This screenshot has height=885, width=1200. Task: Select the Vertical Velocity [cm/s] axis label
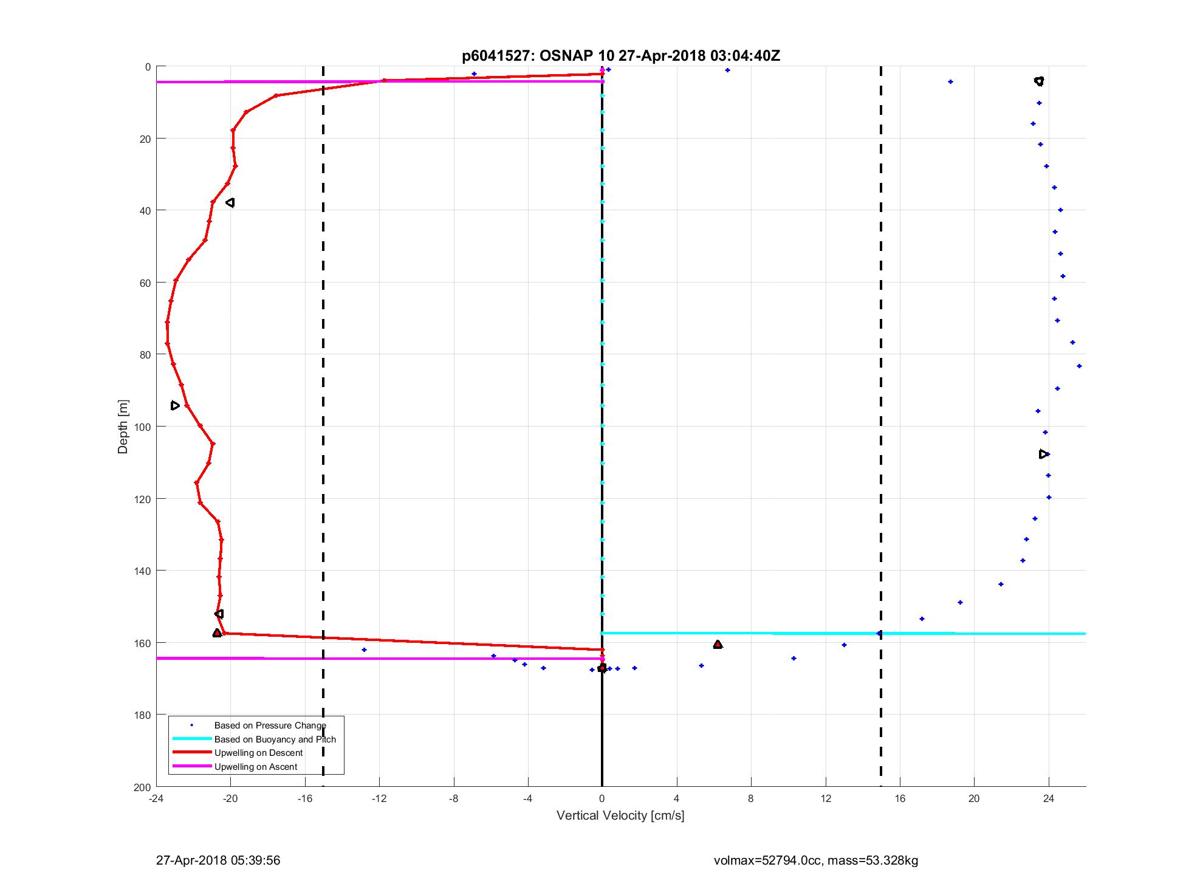point(620,817)
